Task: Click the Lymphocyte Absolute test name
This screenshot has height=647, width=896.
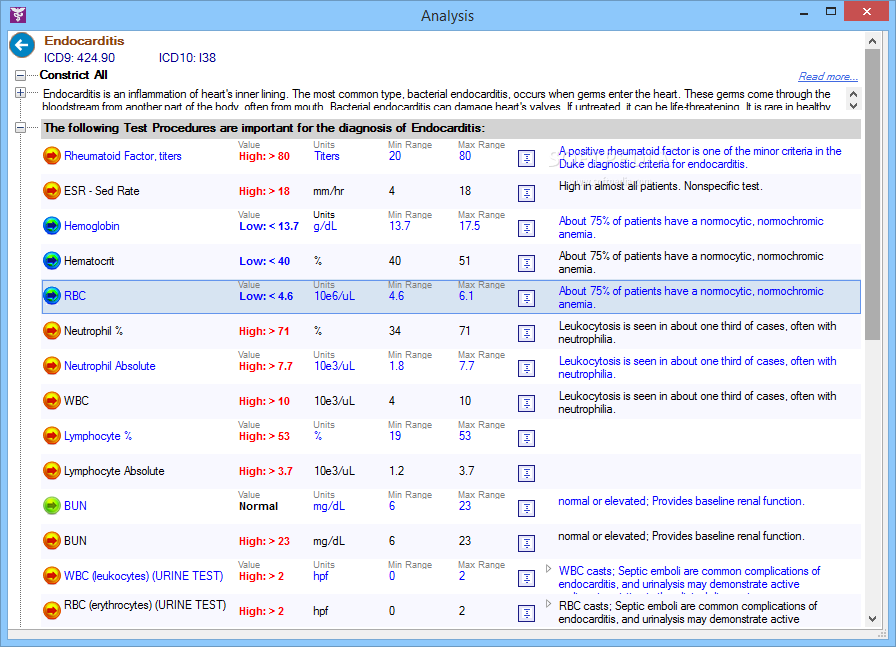Action: 114,471
